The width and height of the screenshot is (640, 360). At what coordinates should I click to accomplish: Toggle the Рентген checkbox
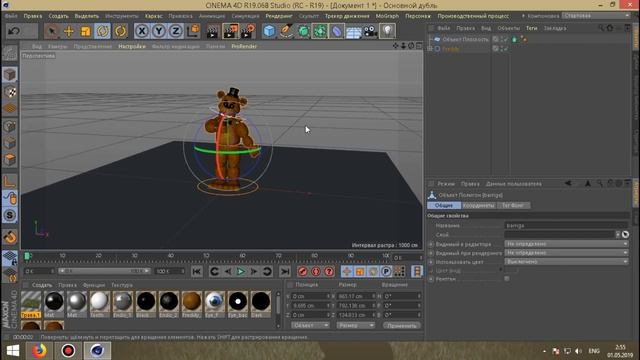coord(507,279)
